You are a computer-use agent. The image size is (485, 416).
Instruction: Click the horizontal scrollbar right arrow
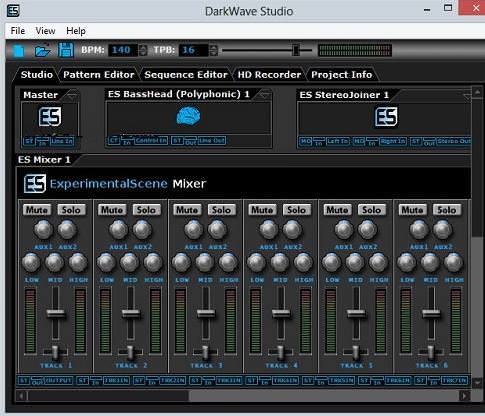(464, 396)
